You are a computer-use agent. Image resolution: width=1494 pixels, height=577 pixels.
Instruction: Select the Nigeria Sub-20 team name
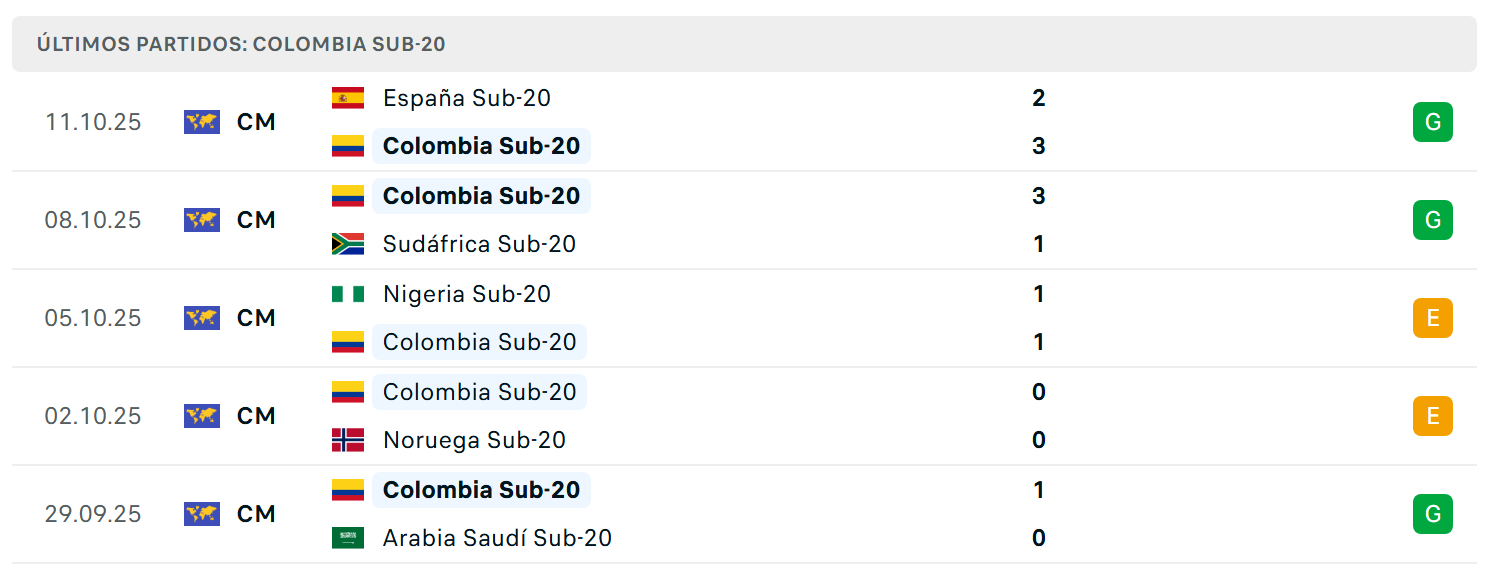tap(467, 294)
